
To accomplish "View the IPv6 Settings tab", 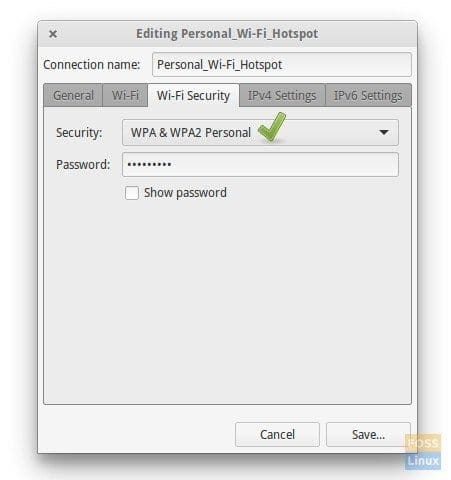I will coord(368,96).
